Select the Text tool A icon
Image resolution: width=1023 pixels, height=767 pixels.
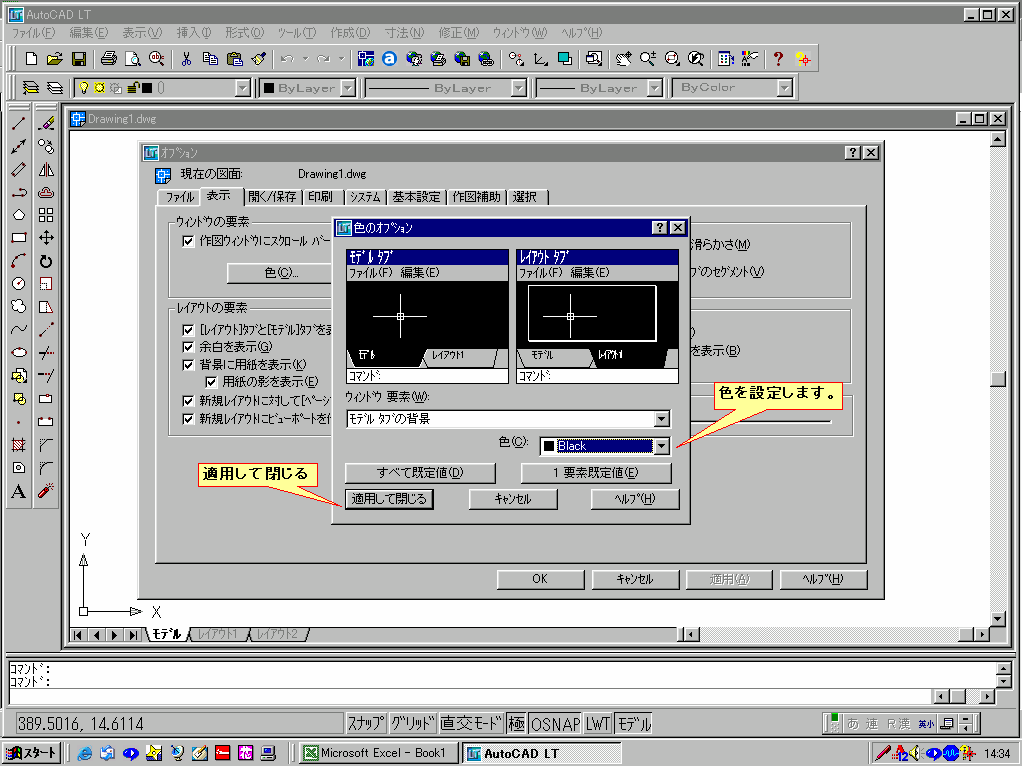(19, 491)
